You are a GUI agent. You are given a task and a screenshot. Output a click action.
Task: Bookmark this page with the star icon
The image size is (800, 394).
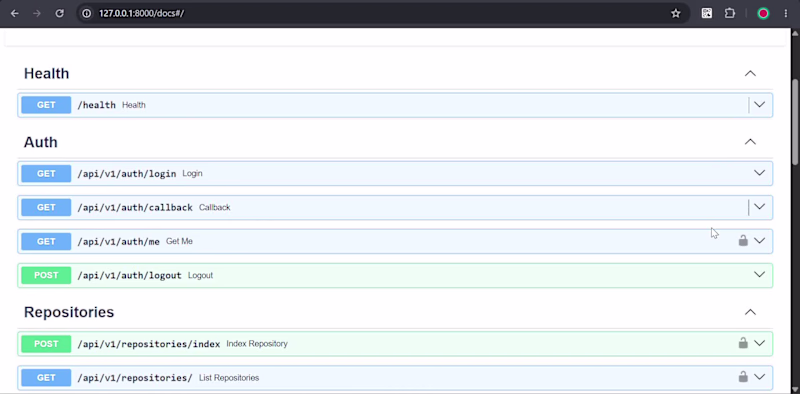pyautogui.click(x=676, y=13)
